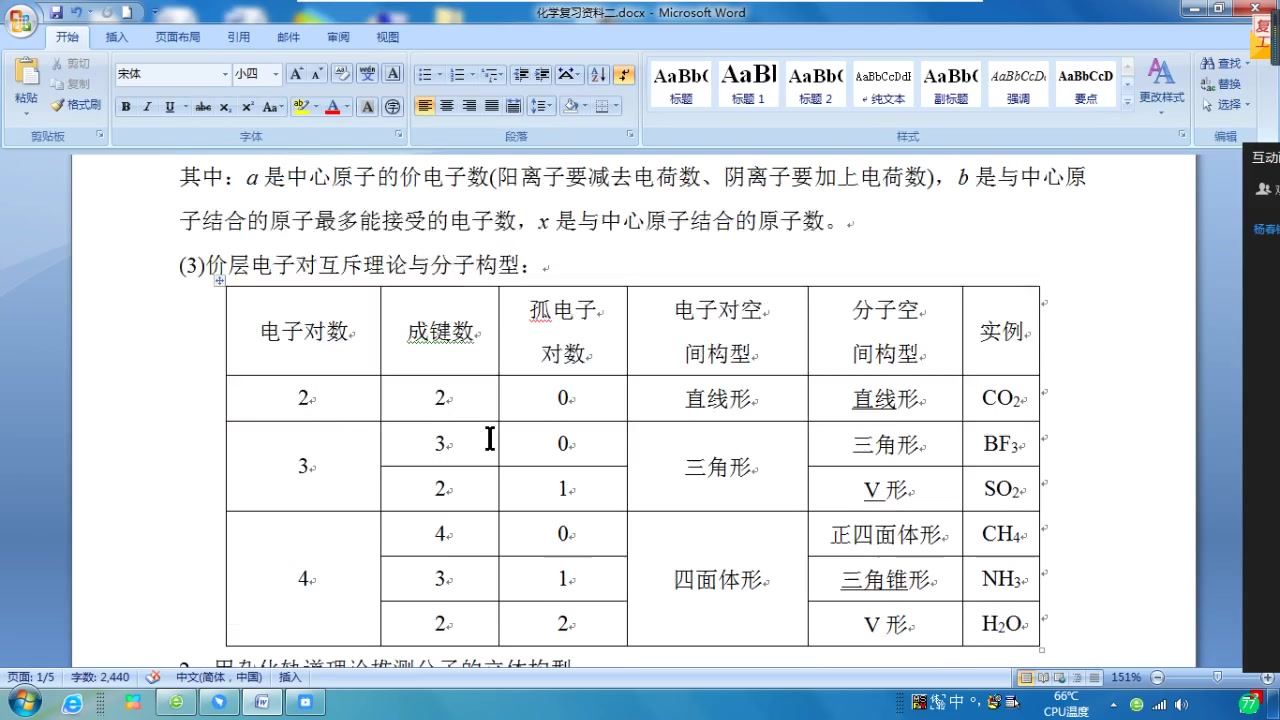The image size is (1280, 720).
Task: Click the Save icon in Quick Access
Action: 56,12
